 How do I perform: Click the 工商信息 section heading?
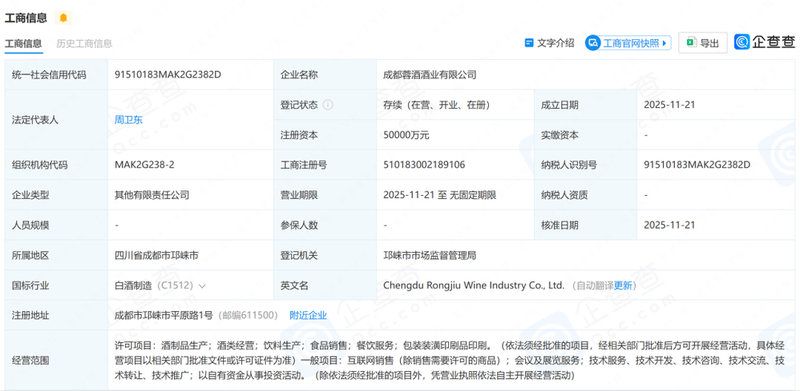(26, 18)
